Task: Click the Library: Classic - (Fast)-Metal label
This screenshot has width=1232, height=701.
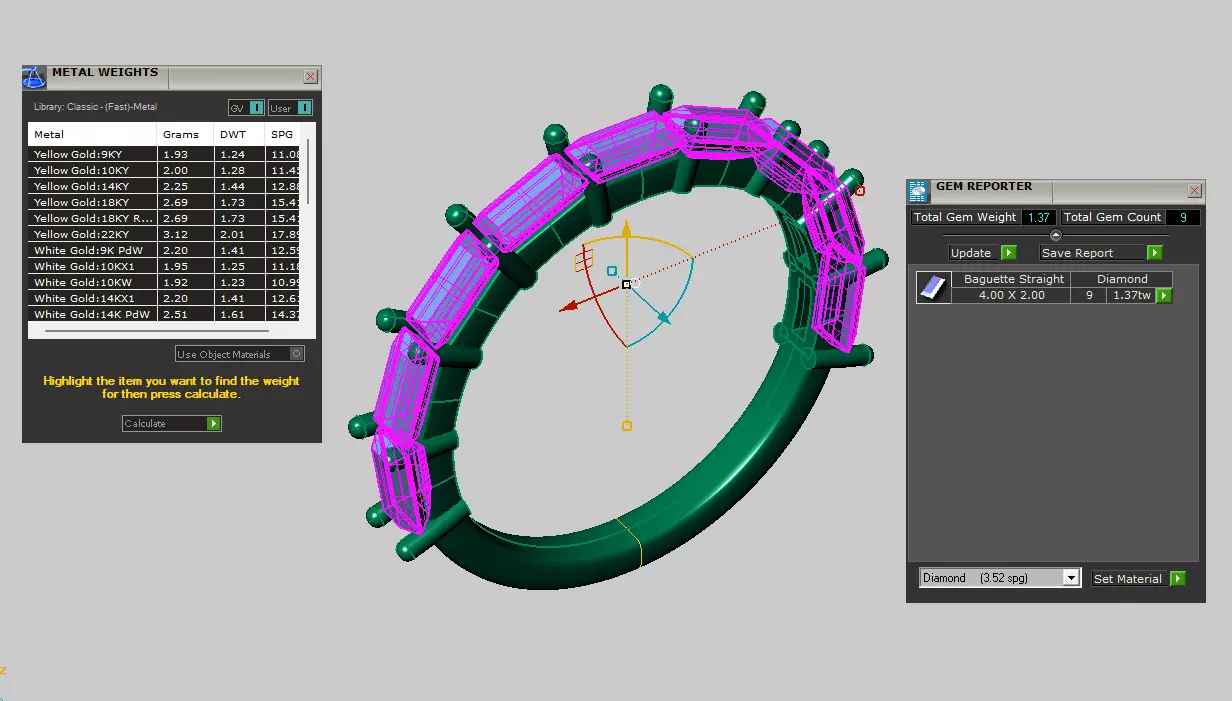Action: tap(95, 107)
